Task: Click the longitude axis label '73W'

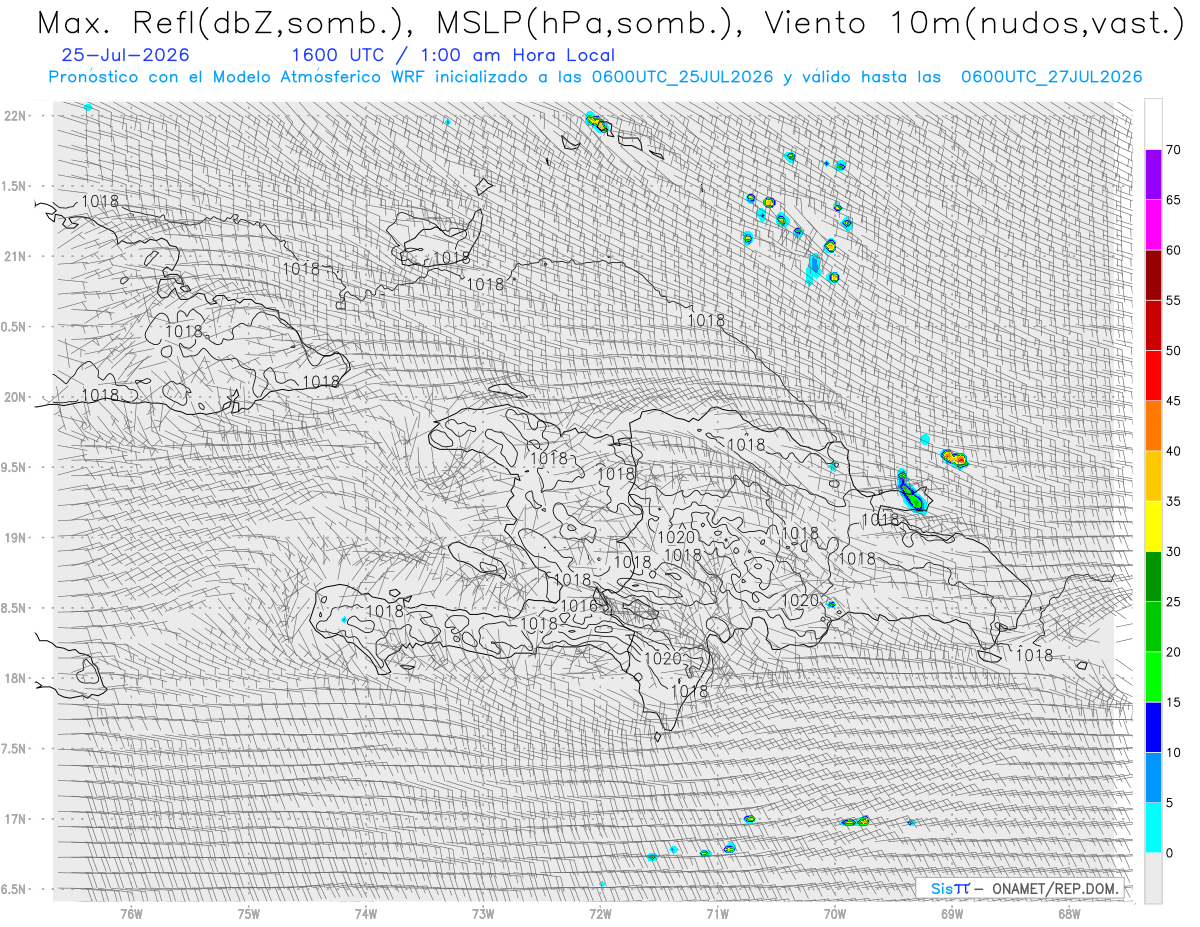Action: pyautogui.click(x=483, y=913)
